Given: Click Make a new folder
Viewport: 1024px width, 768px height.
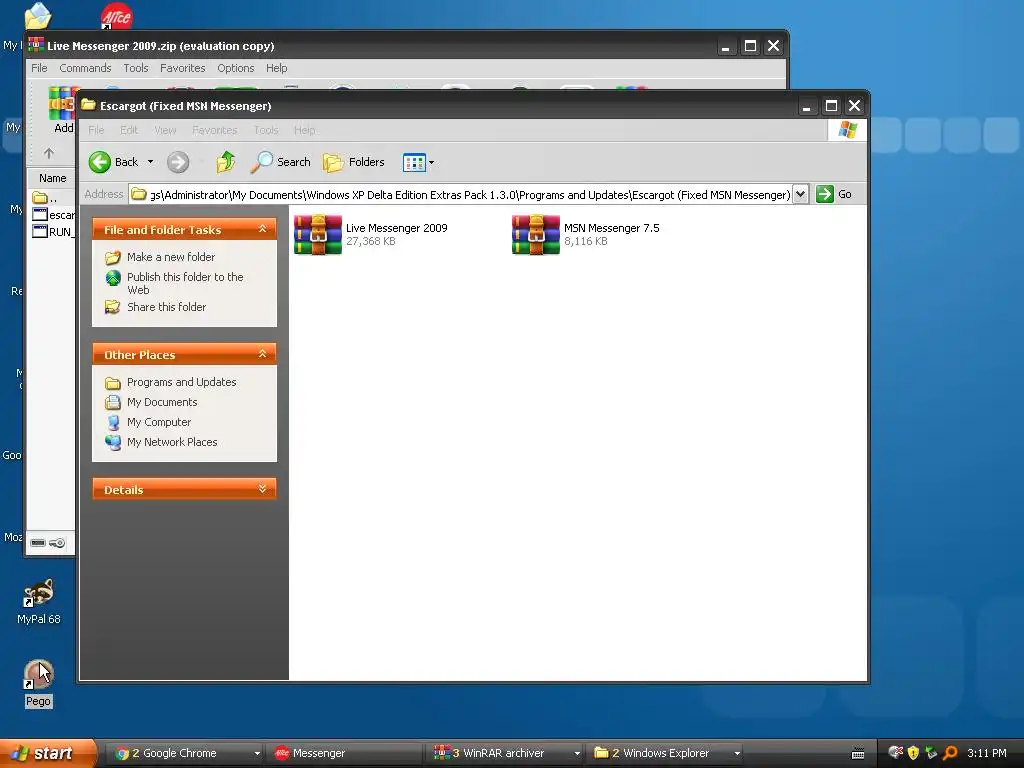Looking at the screenshot, I should tap(171, 257).
